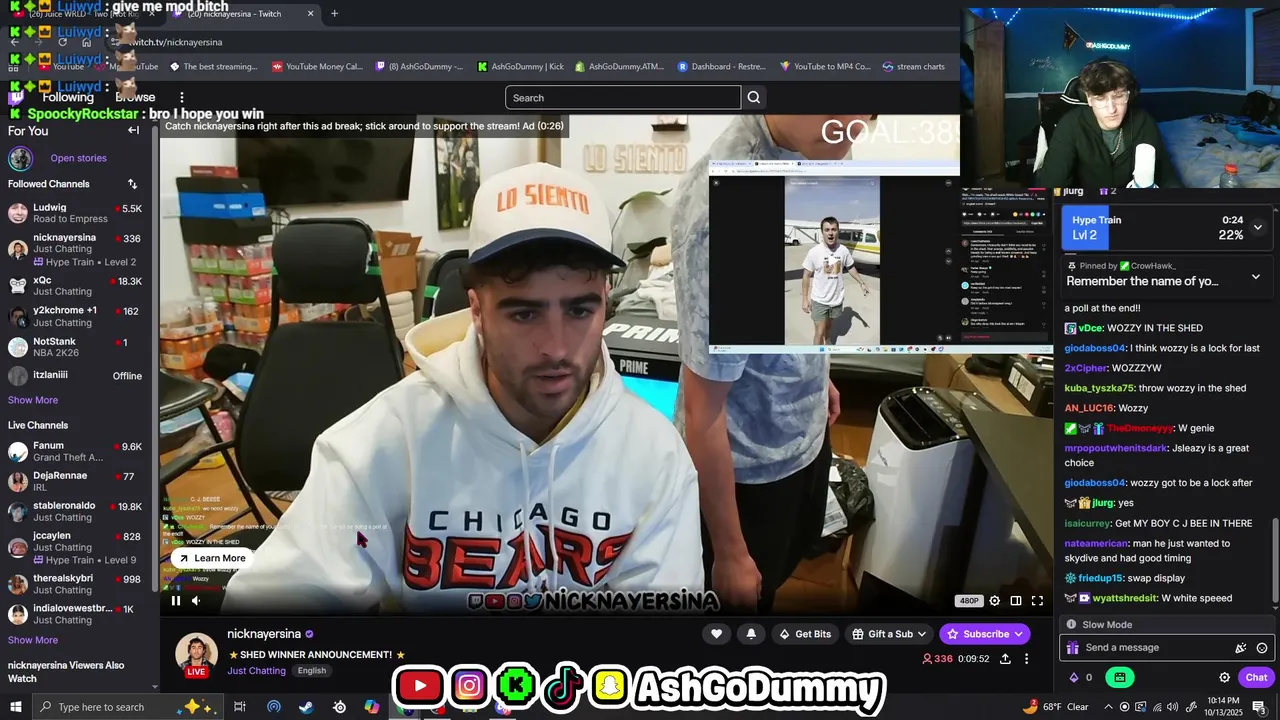This screenshot has width=1280, height=720.
Task: Open Fanum's live channel
Action: (x=75, y=451)
